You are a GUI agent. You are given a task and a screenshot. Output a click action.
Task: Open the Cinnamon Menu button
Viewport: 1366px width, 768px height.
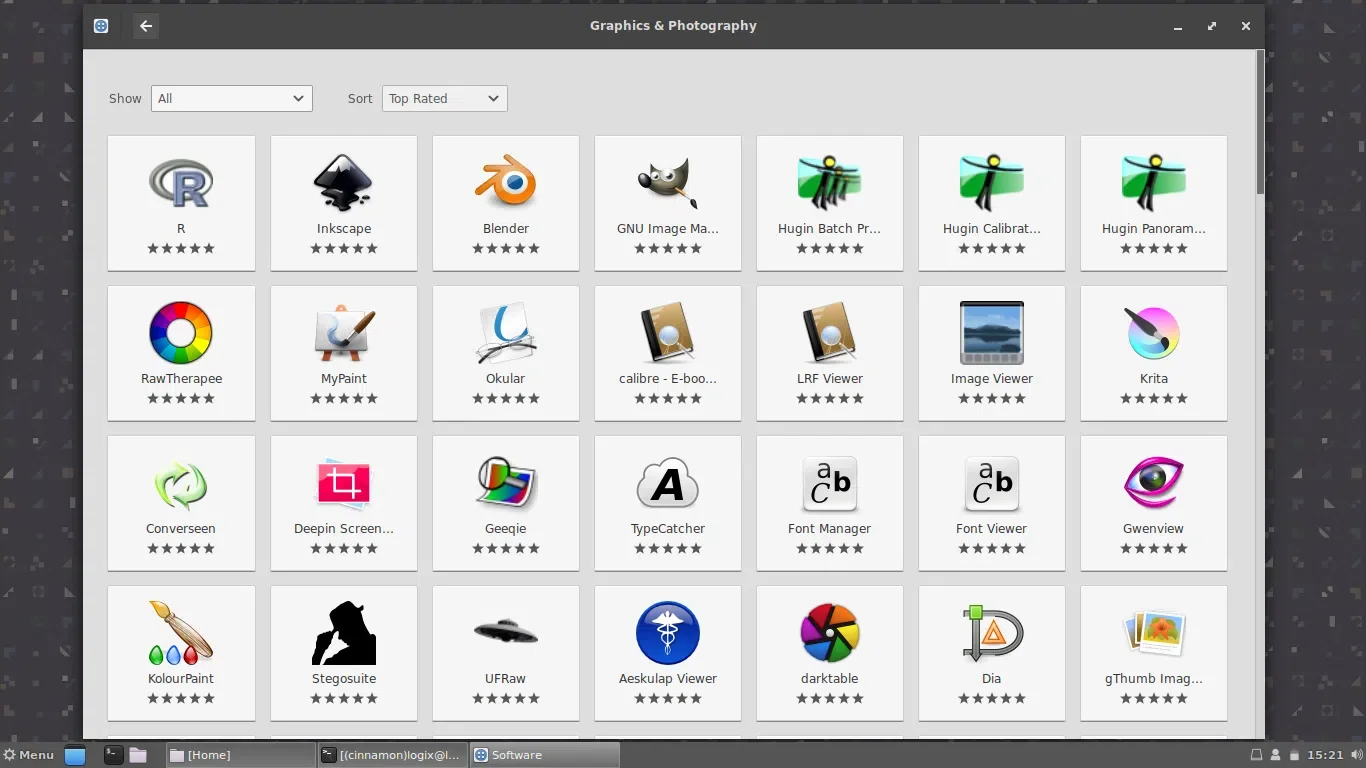tap(29, 755)
